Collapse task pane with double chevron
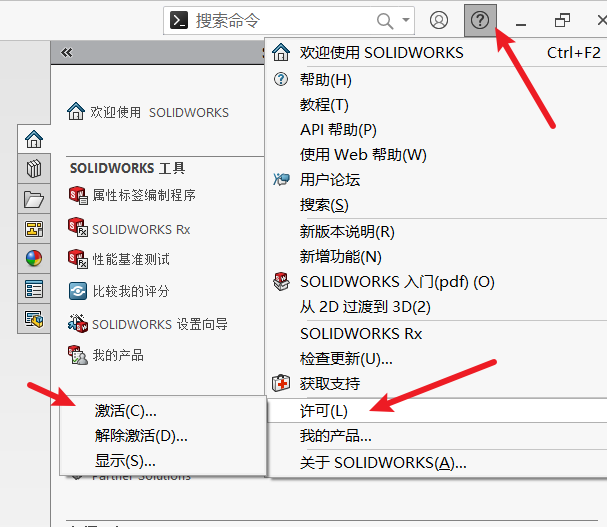 tap(67, 52)
